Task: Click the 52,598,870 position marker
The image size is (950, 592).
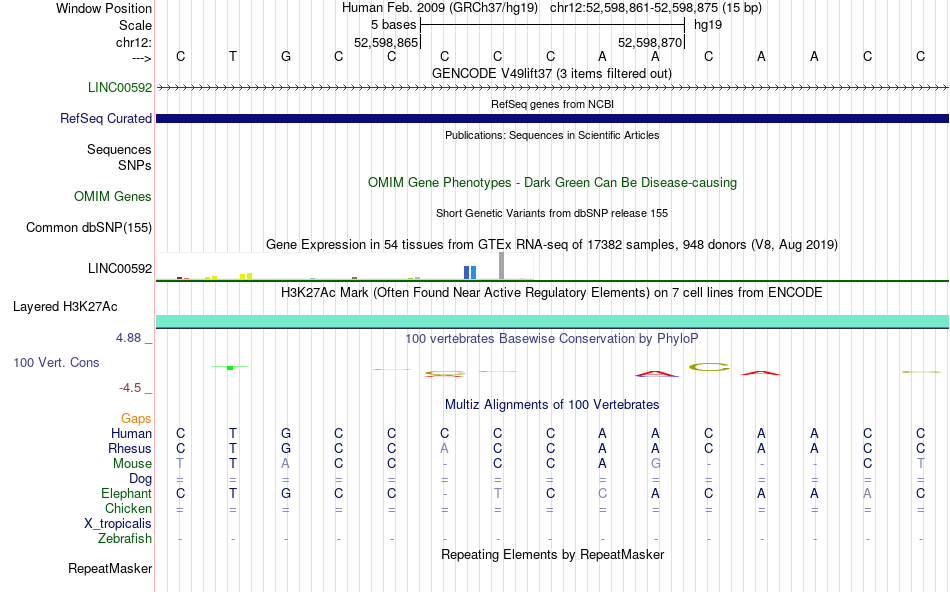Action: [x=651, y=42]
